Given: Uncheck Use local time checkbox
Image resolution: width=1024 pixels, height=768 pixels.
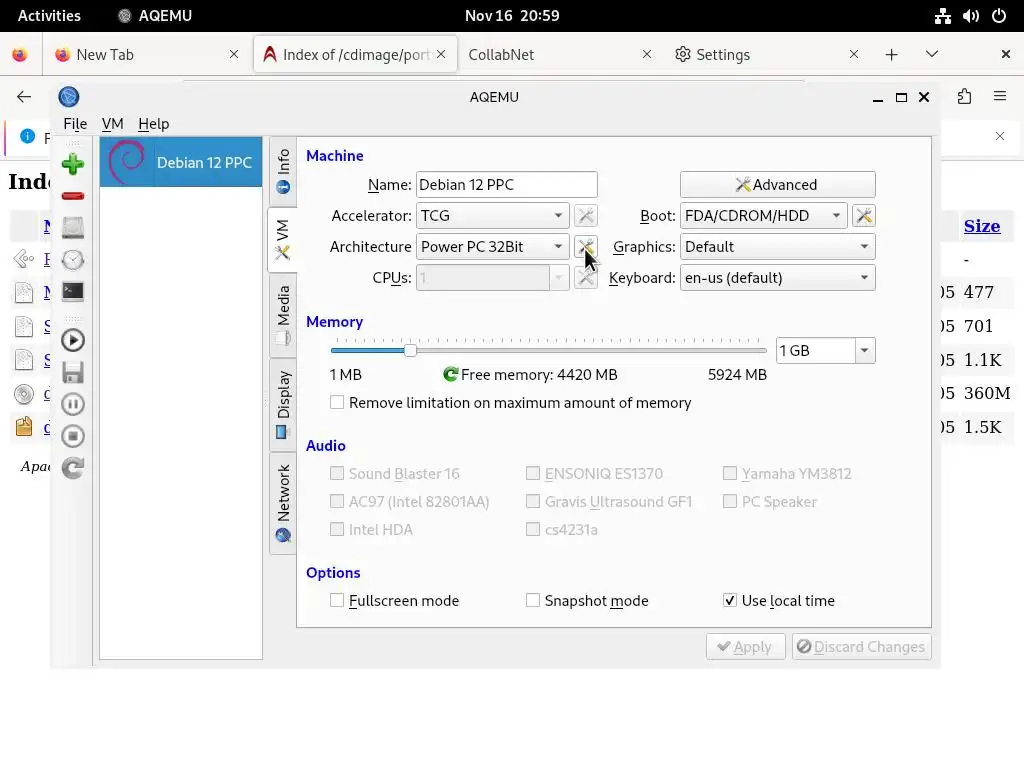Looking at the screenshot, I should 730,600.
